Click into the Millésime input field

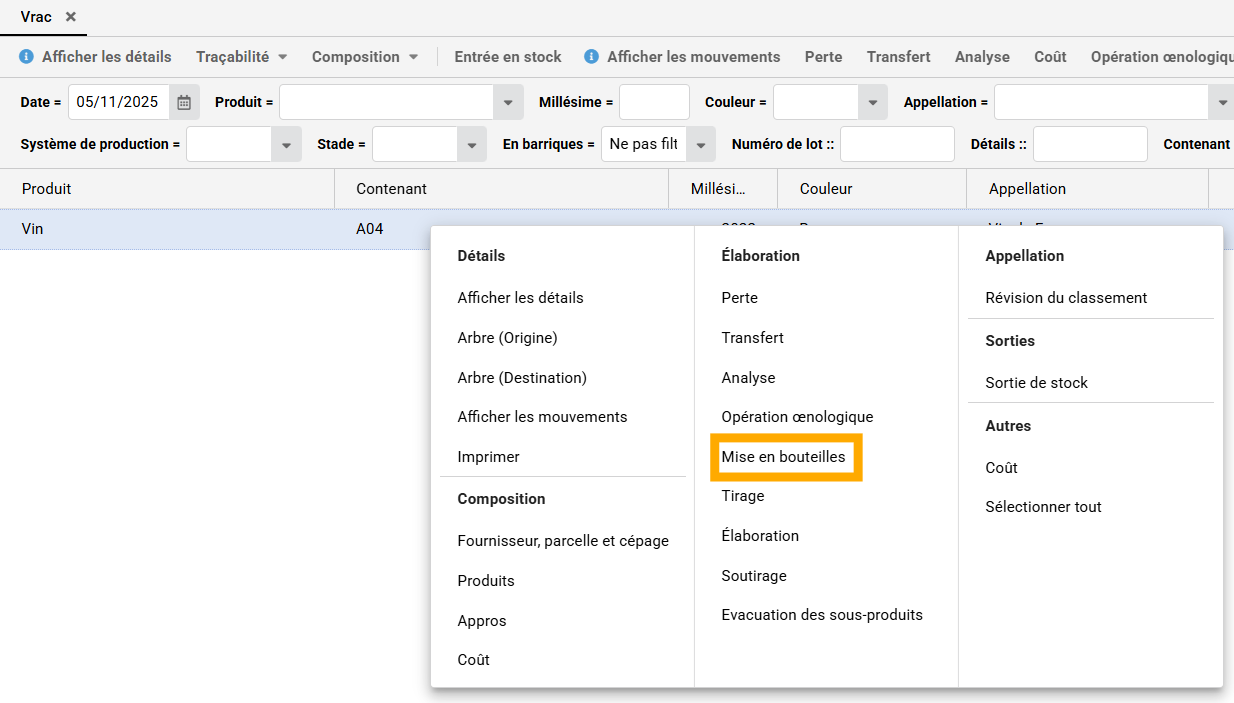tap(654, 102)
